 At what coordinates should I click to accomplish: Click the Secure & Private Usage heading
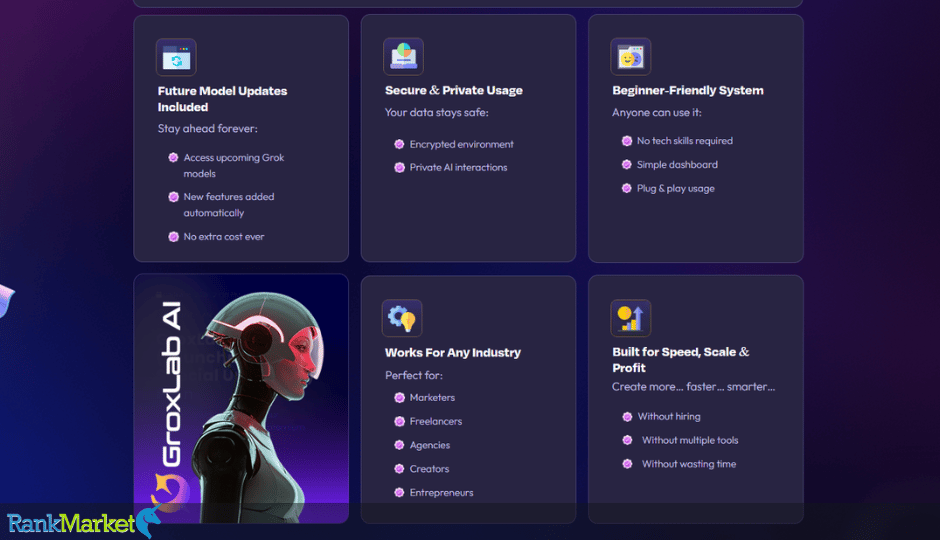(x=454, y=90)
